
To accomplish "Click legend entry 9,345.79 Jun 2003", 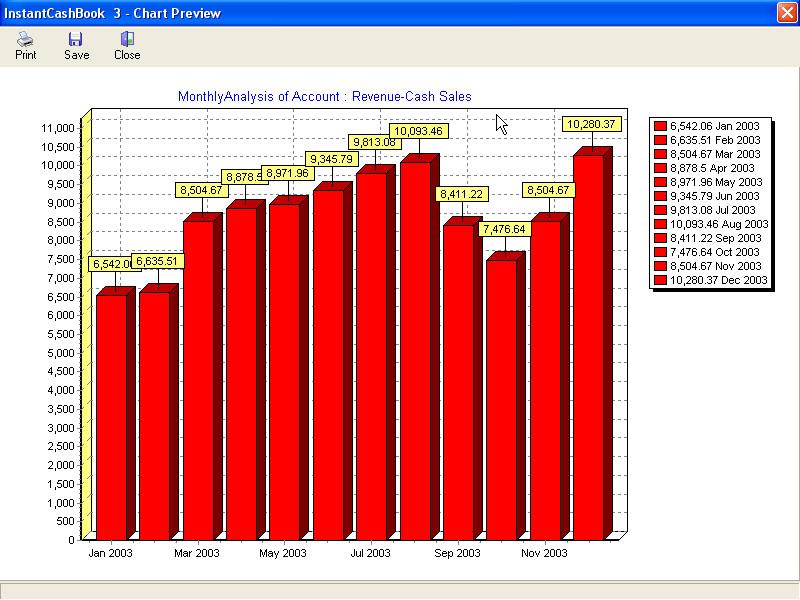I will point(714,196).
